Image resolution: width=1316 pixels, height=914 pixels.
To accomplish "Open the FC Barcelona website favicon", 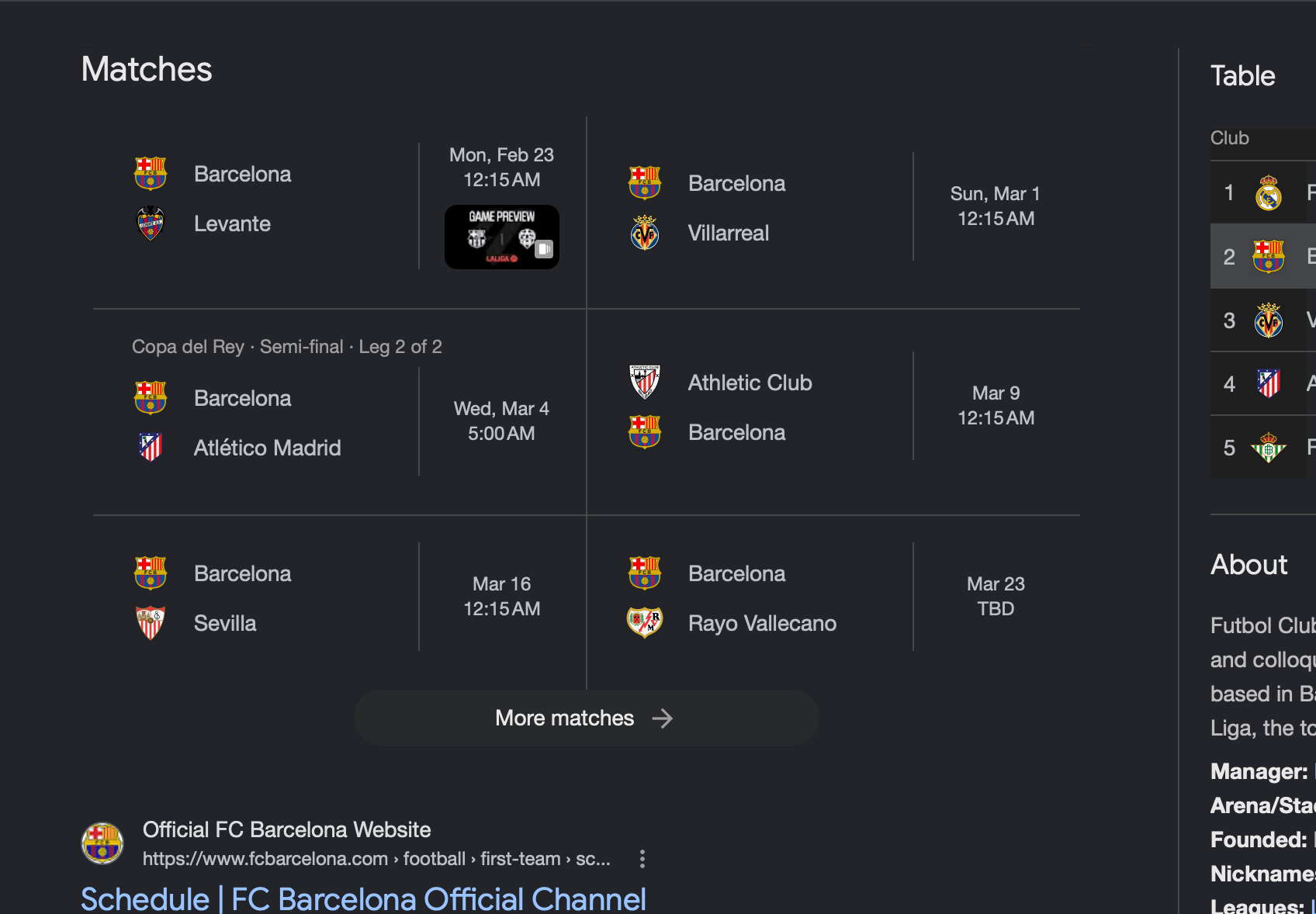I will click(x=102, y=843).
